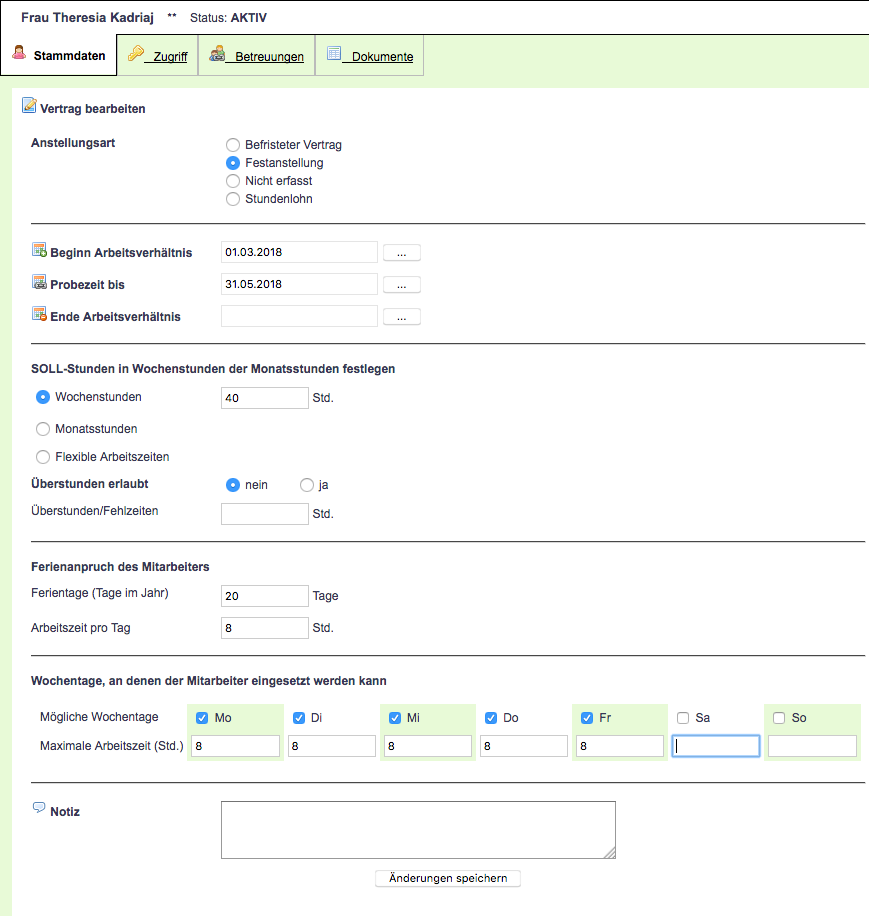This screenshot has width=869, height=916.
Task: Select Befristeter Vertrag radio option
Action: (233, 145)
